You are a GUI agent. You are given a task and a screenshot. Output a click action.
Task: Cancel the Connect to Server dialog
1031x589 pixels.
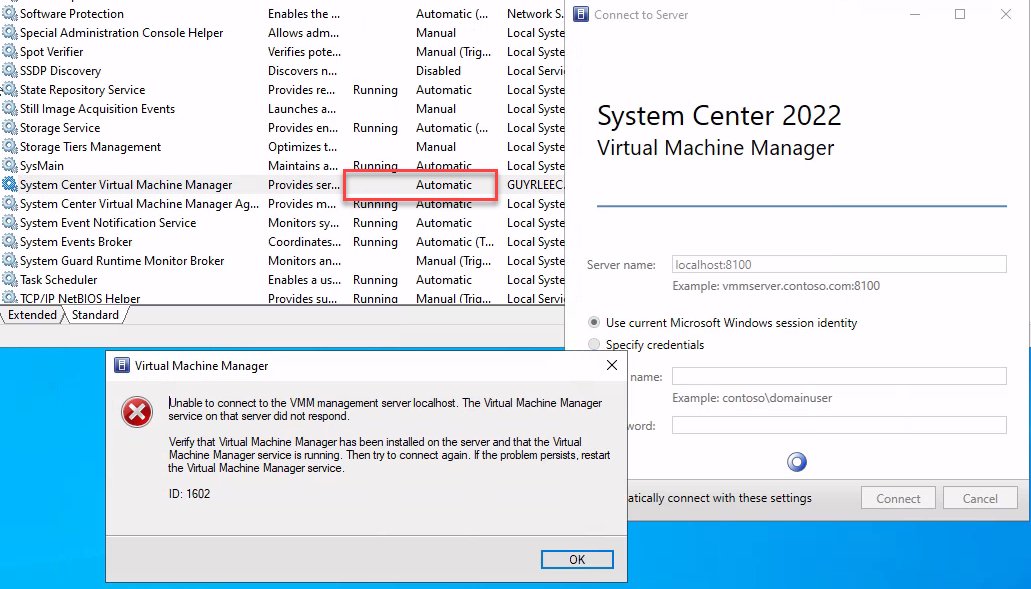980,498
